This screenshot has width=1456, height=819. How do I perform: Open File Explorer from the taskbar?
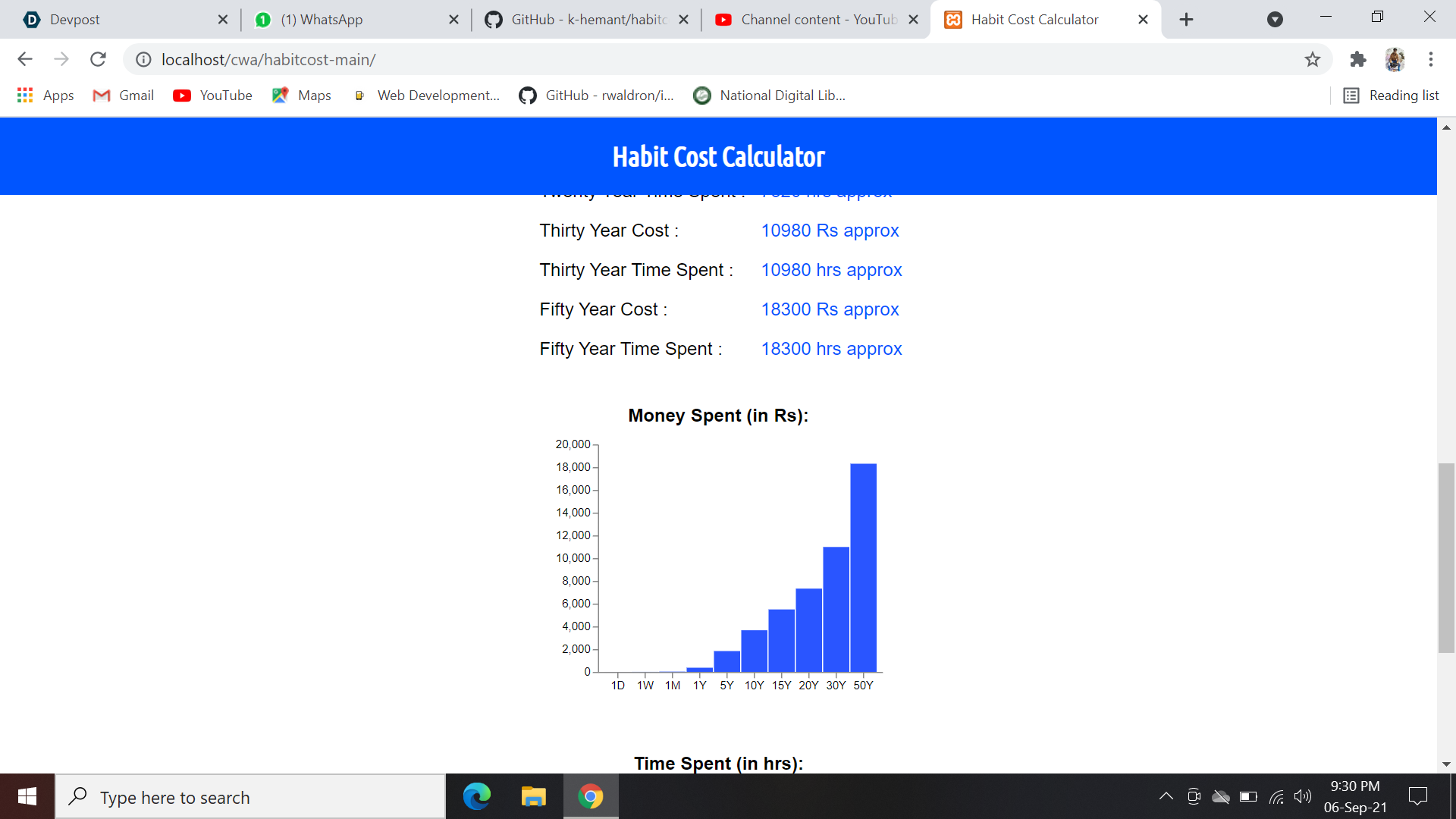click(x=534, y=796)
